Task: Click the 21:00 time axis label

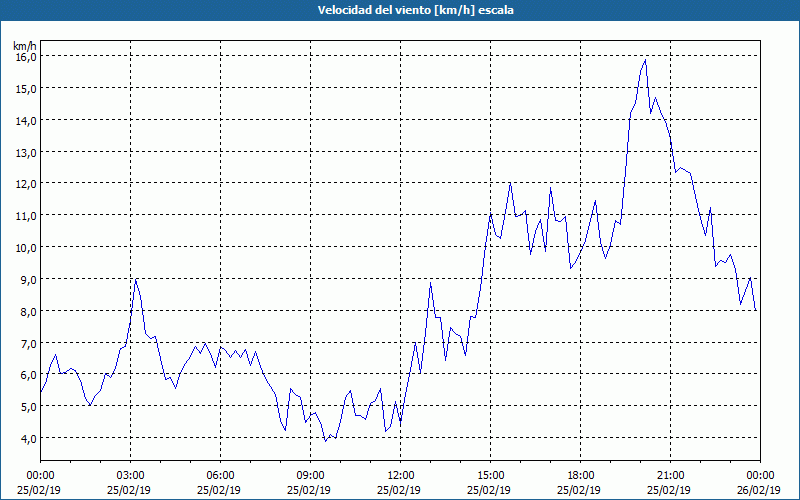Action: 670,476
